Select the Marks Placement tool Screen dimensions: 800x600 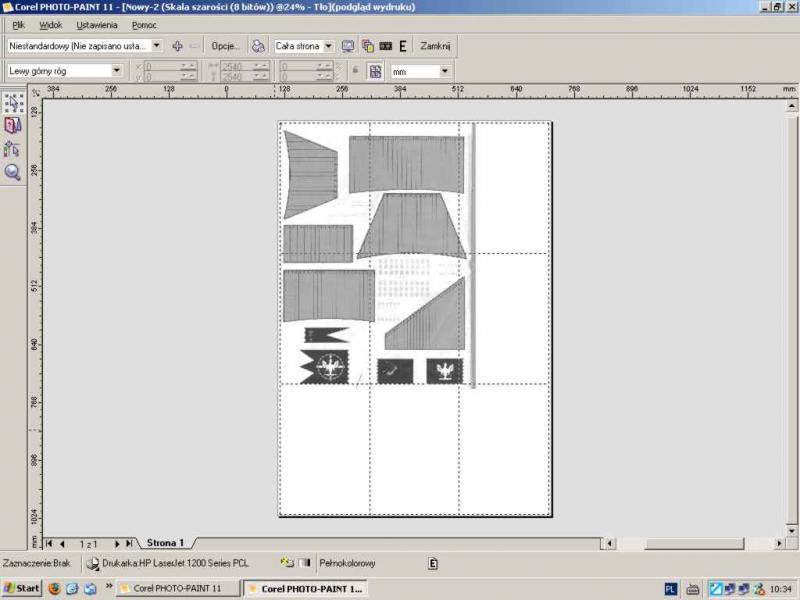tap(14, 149)
